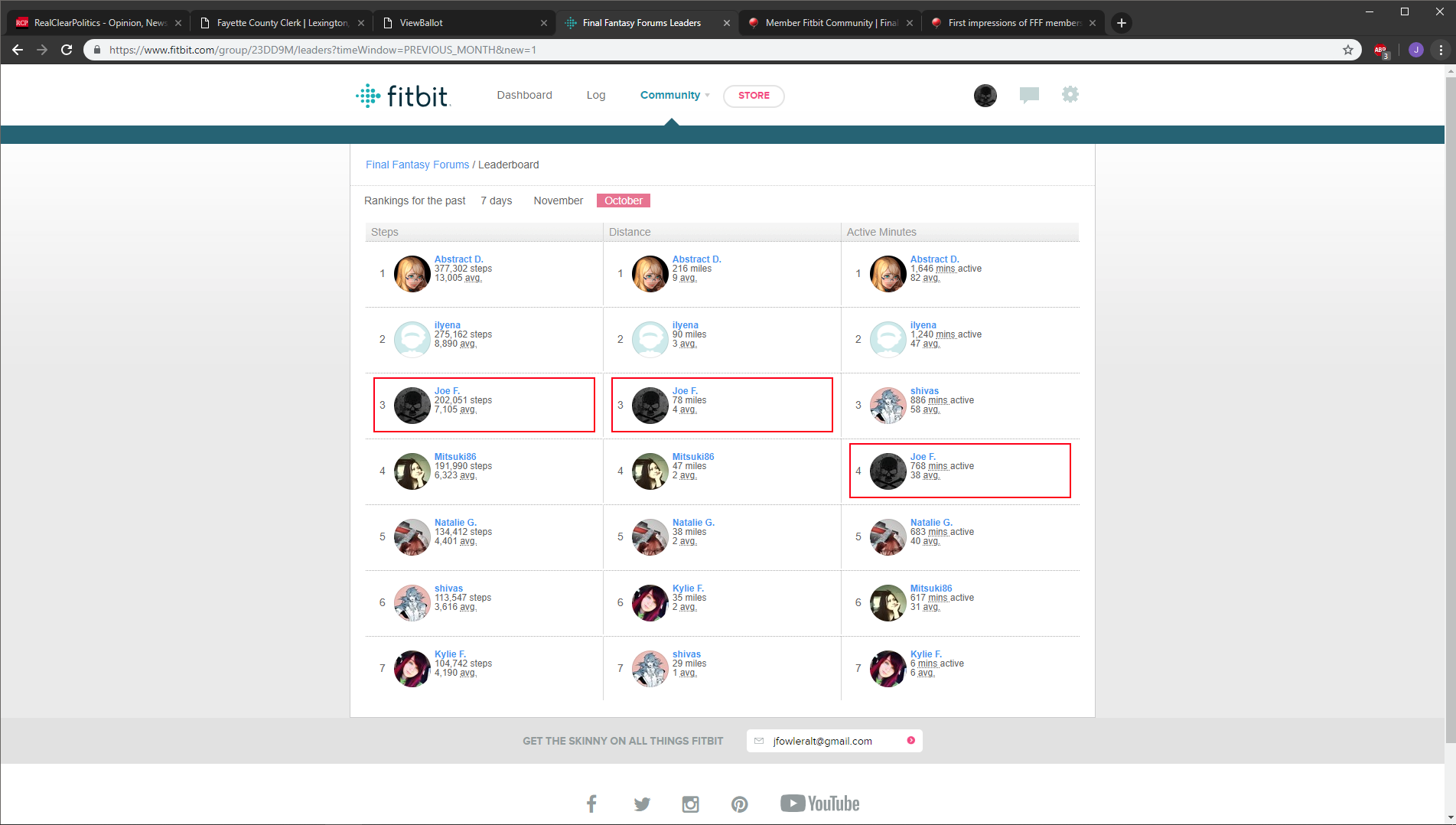Viewport: 1456px width, 825px height.
Task: Switch rankings to November
Action: [558, 201]
